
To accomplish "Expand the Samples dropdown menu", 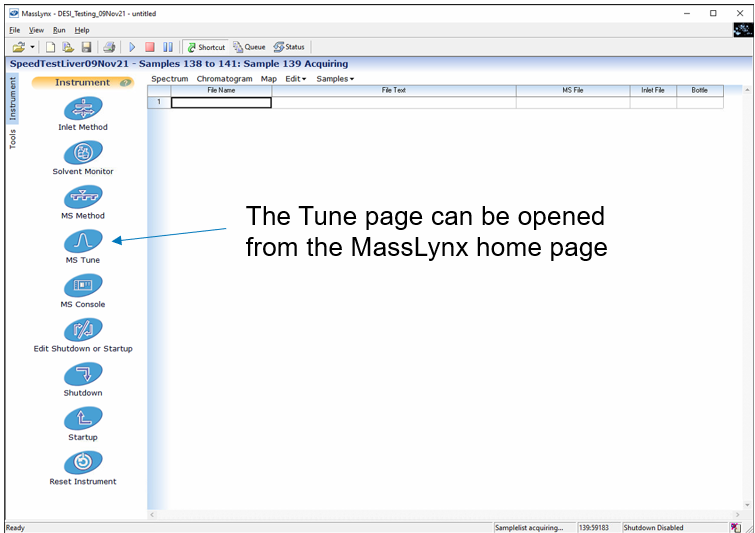I will tap(335, 79).
